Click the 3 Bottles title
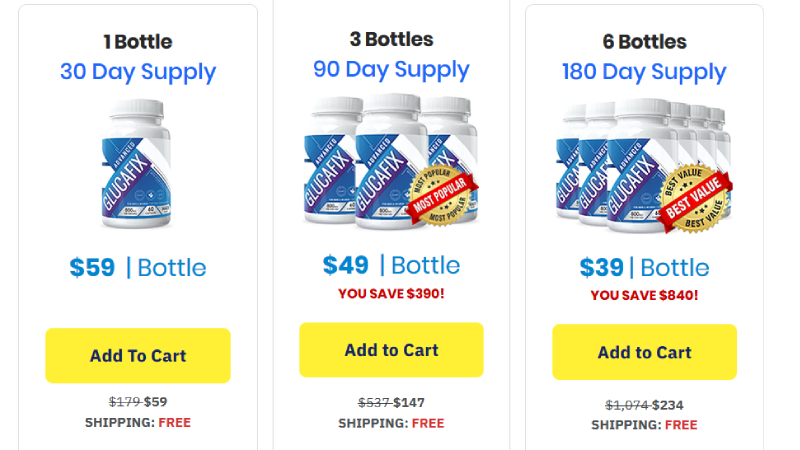The width and height of the screenshot is (800, 450). click(x=391, y=40)
